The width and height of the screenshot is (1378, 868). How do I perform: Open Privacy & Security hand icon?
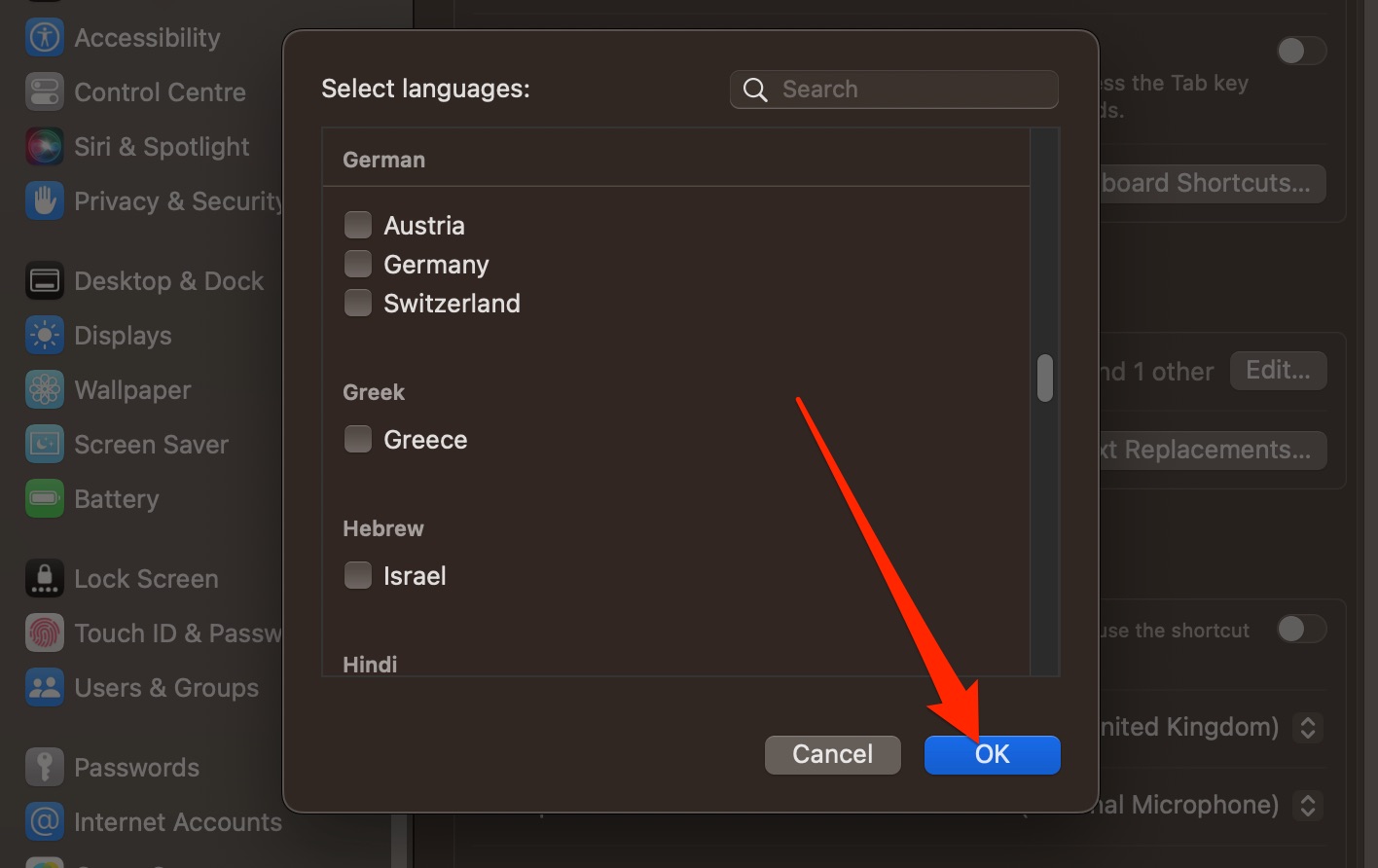[x=45, y=200]
